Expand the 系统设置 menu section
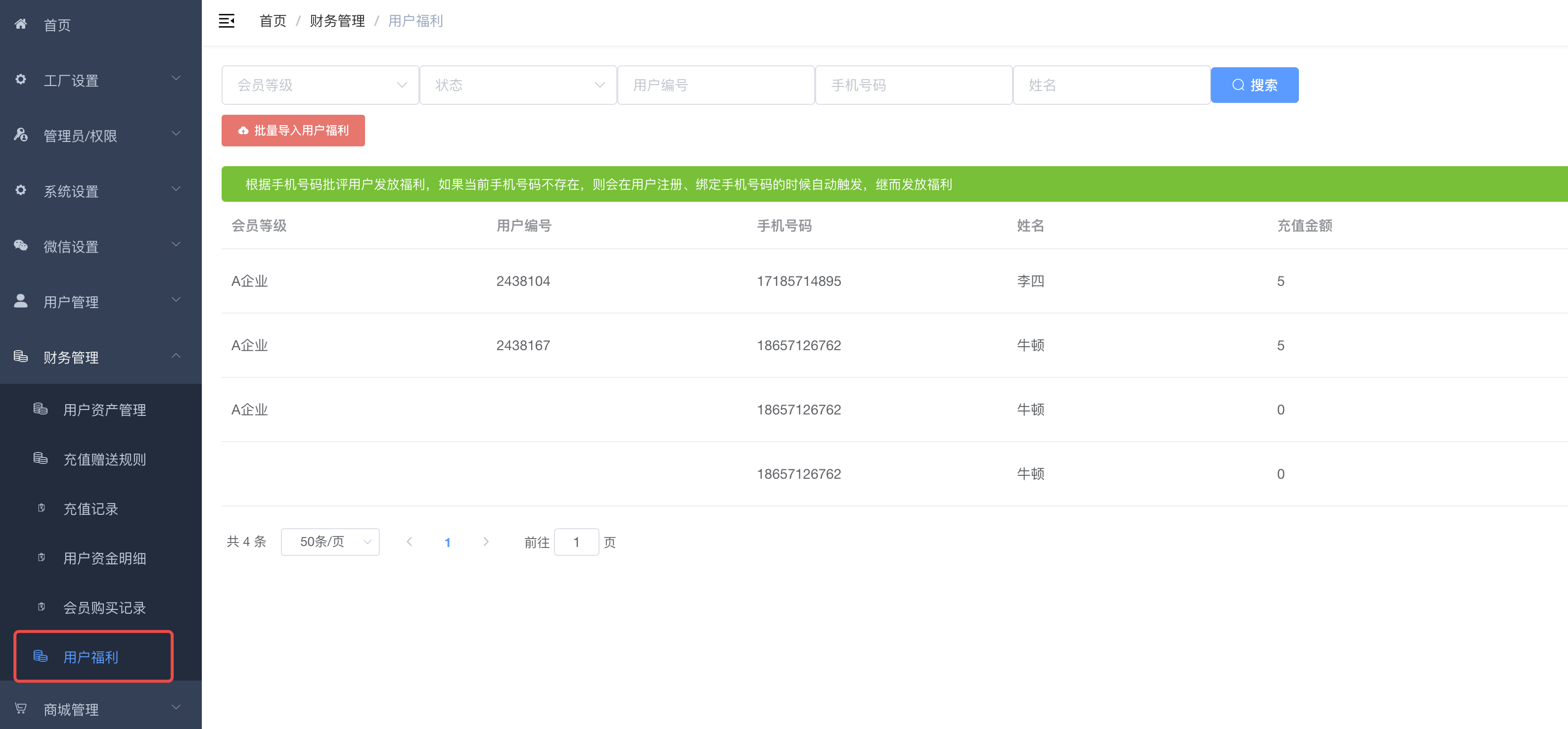This screenshot has width=1568, height=729. pos(100,191)
